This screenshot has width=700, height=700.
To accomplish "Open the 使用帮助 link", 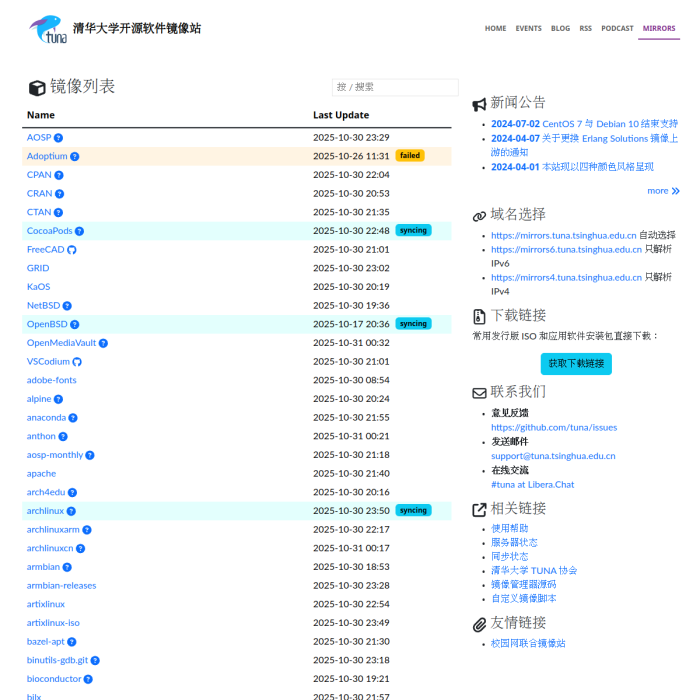I will tap(509, 529).
